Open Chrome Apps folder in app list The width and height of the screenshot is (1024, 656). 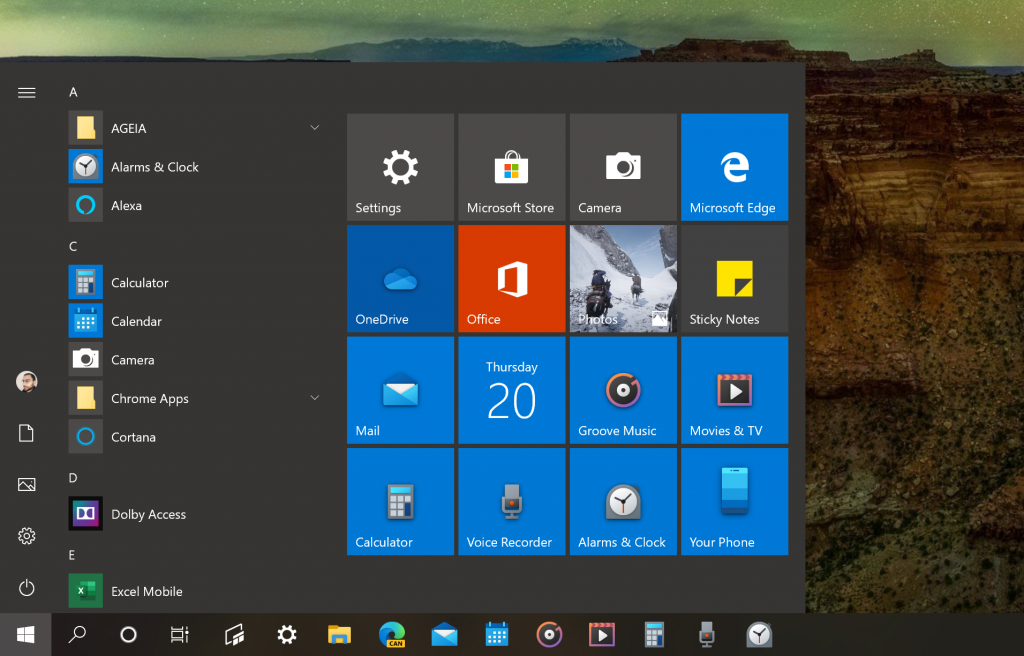point(196,398)
